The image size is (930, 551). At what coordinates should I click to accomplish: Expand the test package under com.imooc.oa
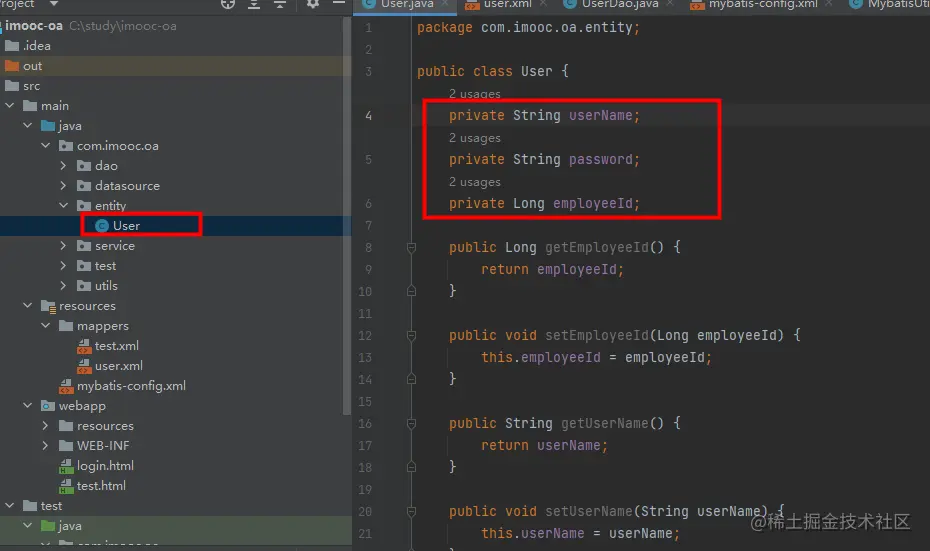point(63,266)
